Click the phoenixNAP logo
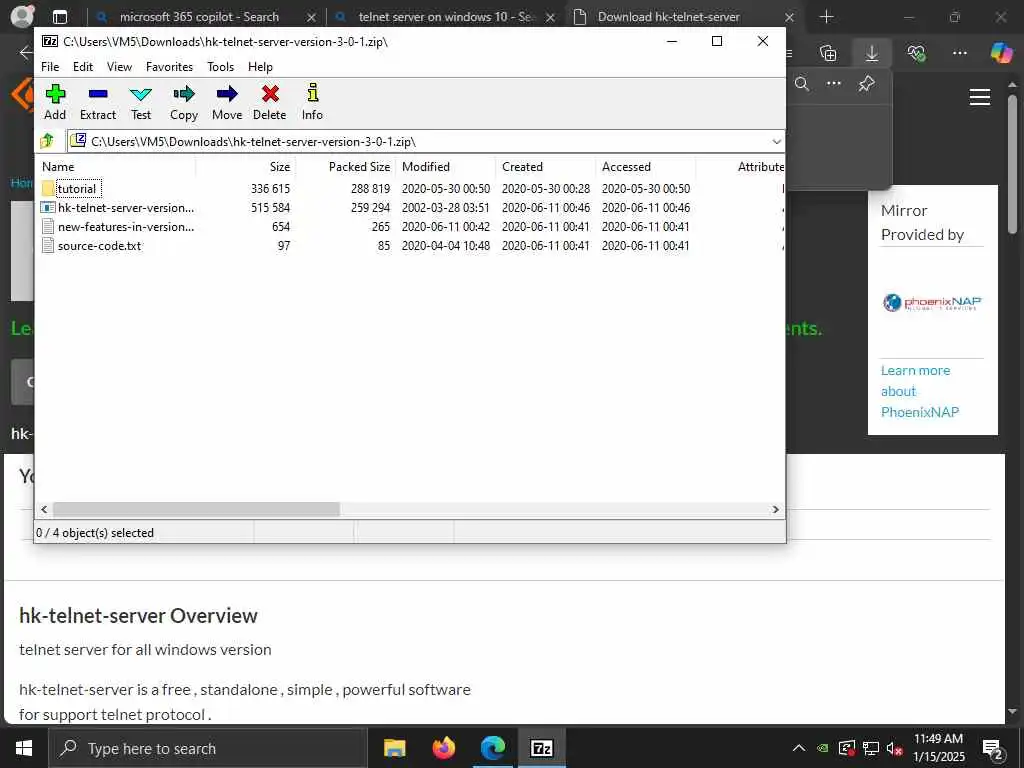Screen dimensions: 1024x768 (932, 302)
